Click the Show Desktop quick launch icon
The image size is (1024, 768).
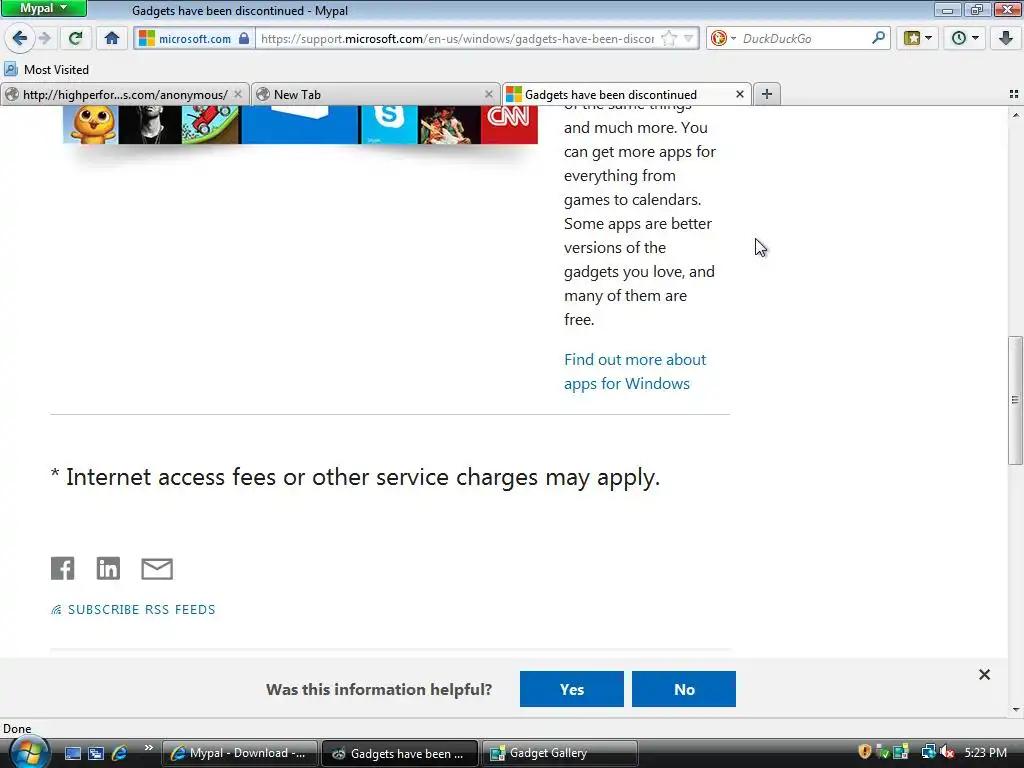[72, 753]
